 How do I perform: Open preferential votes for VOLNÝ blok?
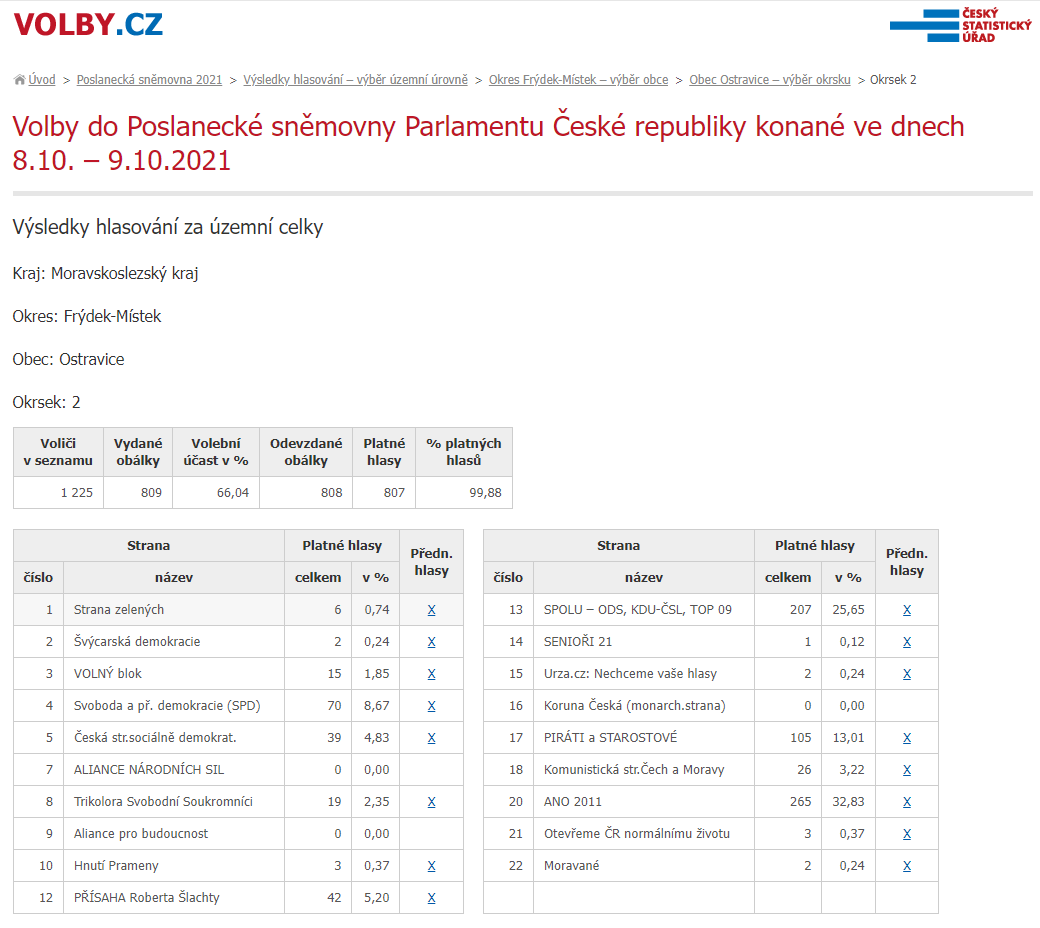(431, 674)
